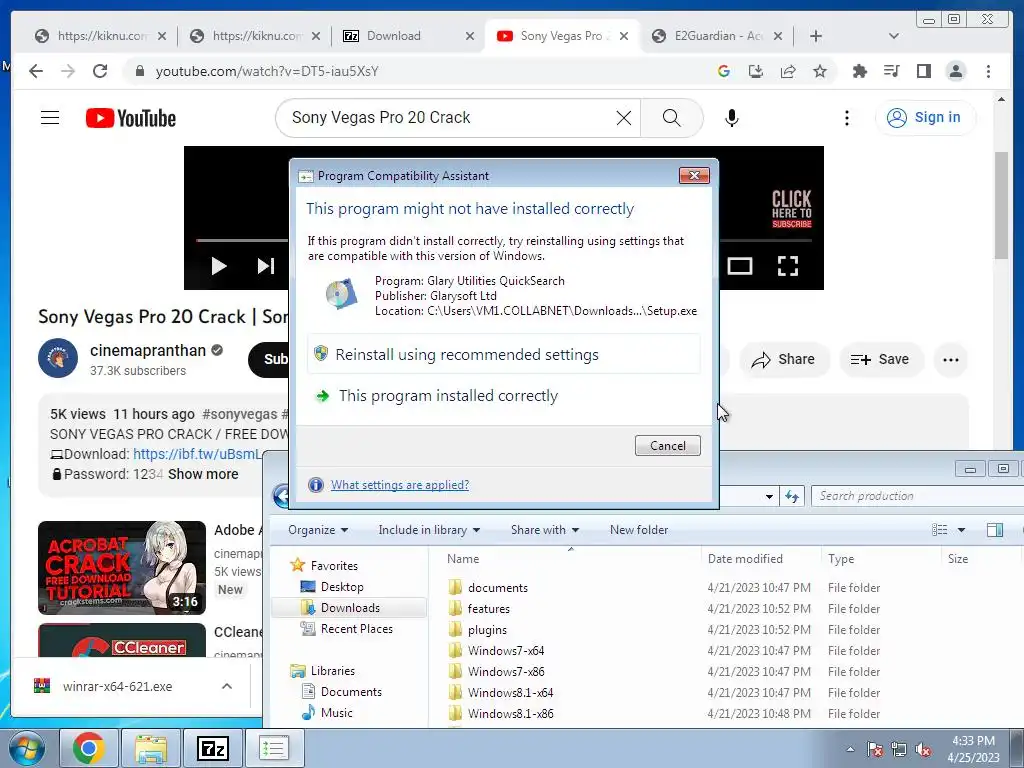Open What settings are applied link

[x=400, y=485]
